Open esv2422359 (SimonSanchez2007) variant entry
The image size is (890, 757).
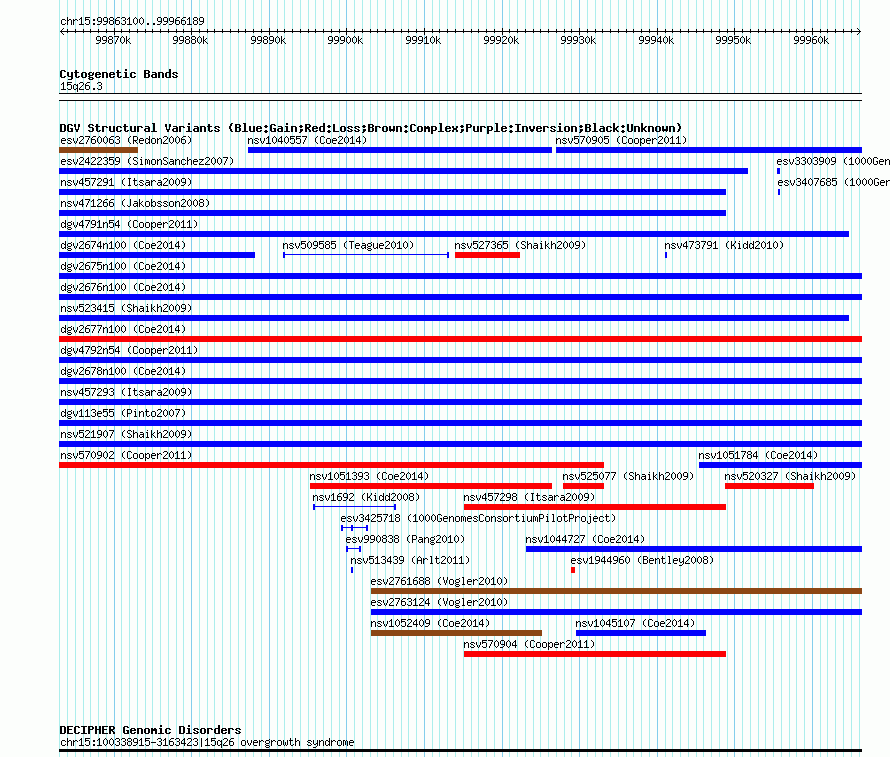click(147, 161)
